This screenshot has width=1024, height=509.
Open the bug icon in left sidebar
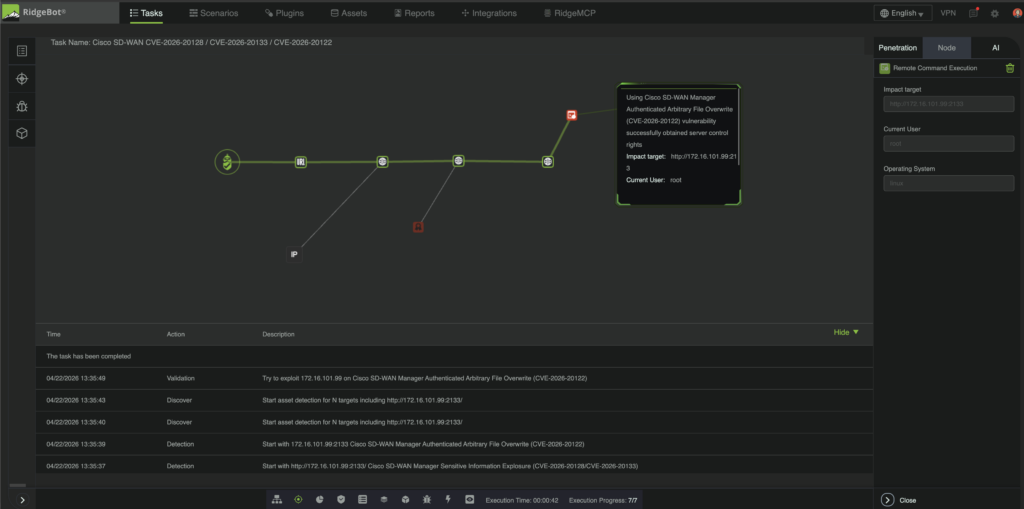click(x=22, y=105)
